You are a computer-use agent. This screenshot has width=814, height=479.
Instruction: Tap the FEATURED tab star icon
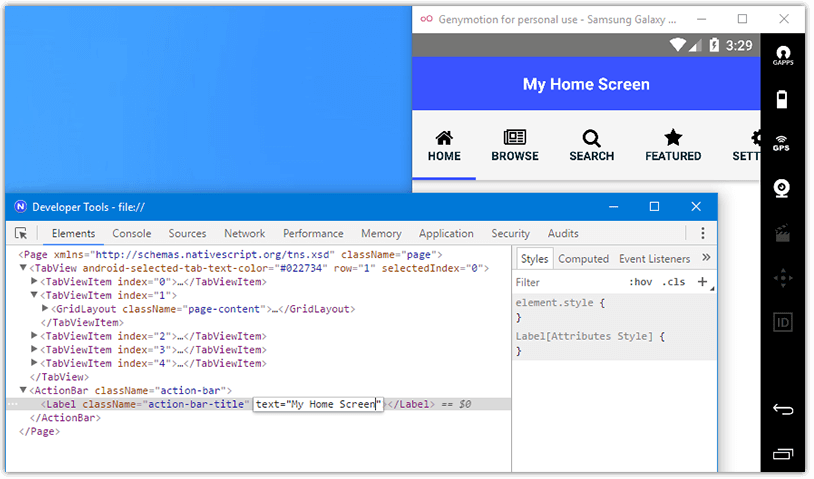coord(673,138)
